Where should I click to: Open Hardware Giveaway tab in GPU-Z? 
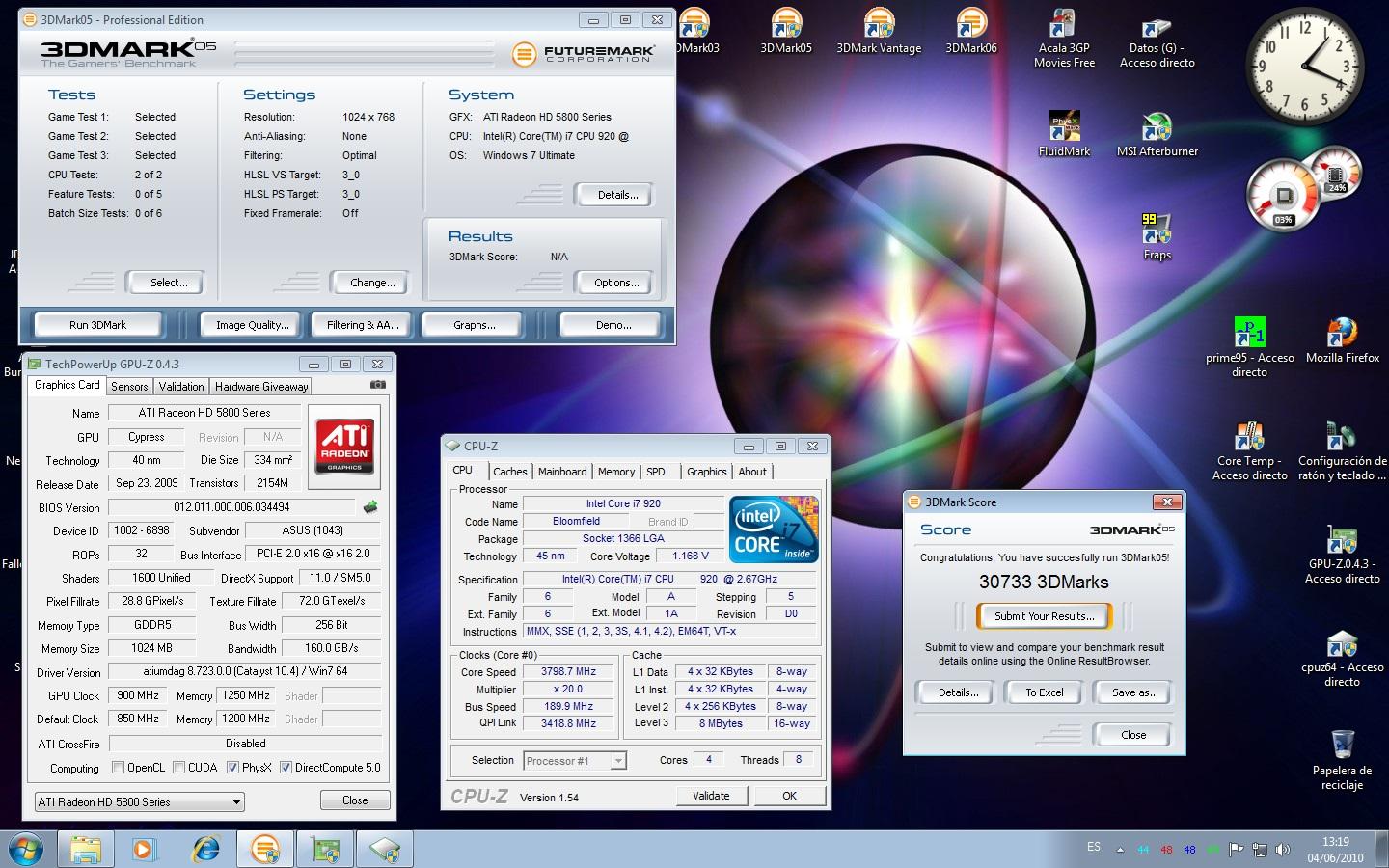pyautogui.click(x=261, y=386)
